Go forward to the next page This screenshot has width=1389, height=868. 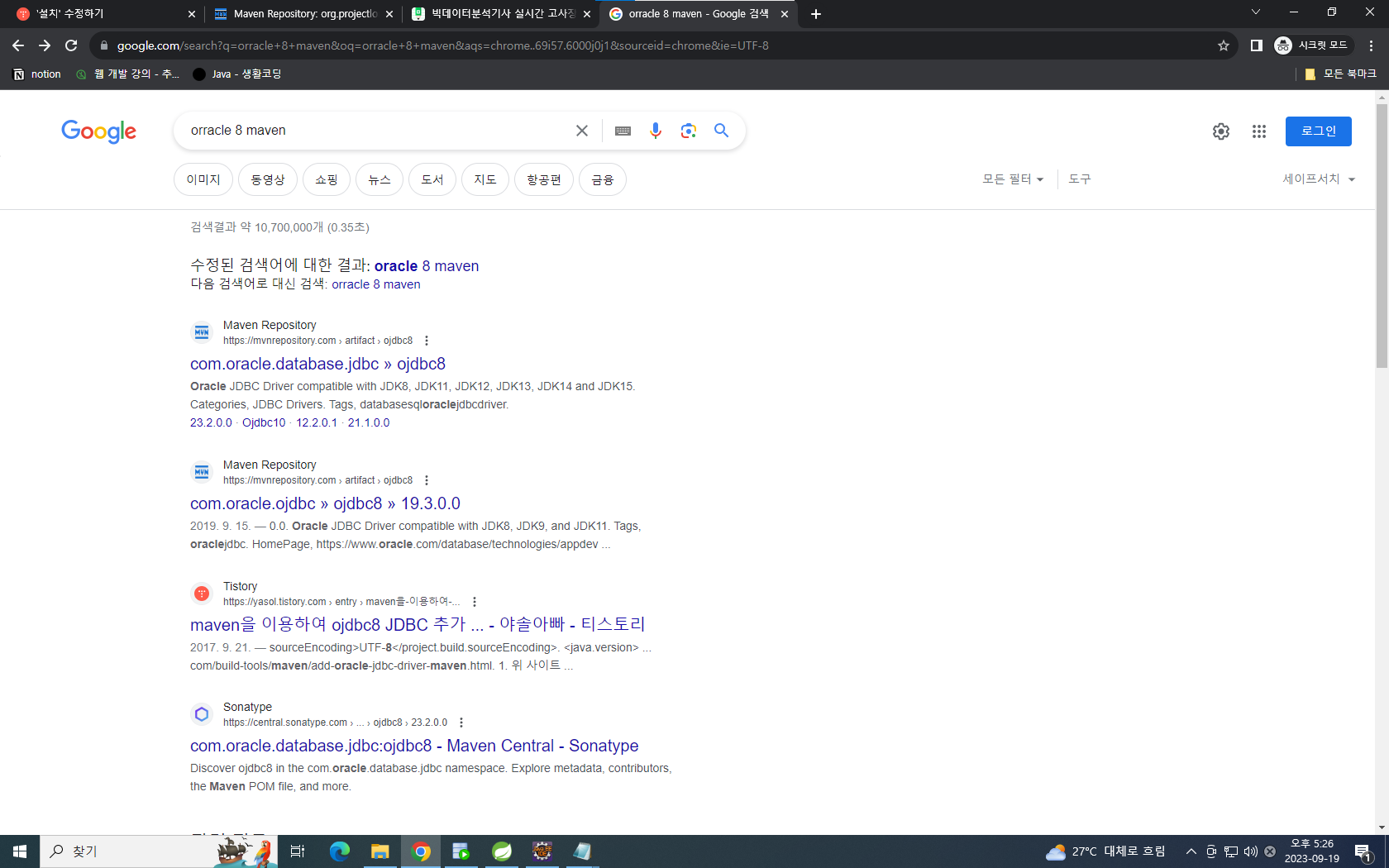point(45,45)
